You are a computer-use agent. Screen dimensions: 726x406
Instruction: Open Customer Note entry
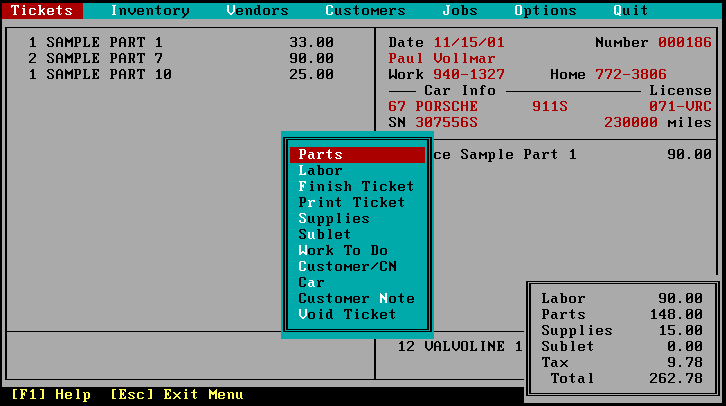356,299
